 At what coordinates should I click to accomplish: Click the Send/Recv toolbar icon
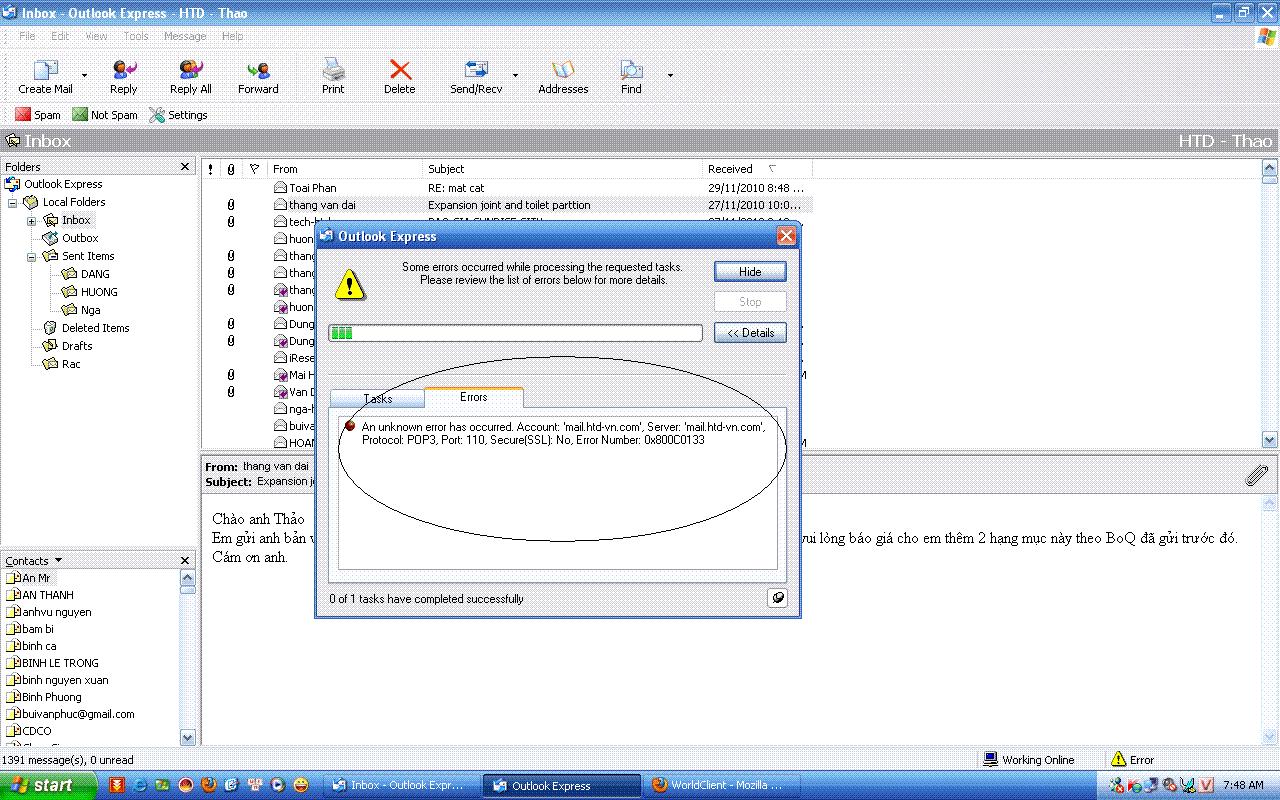[x=476, y=70]
